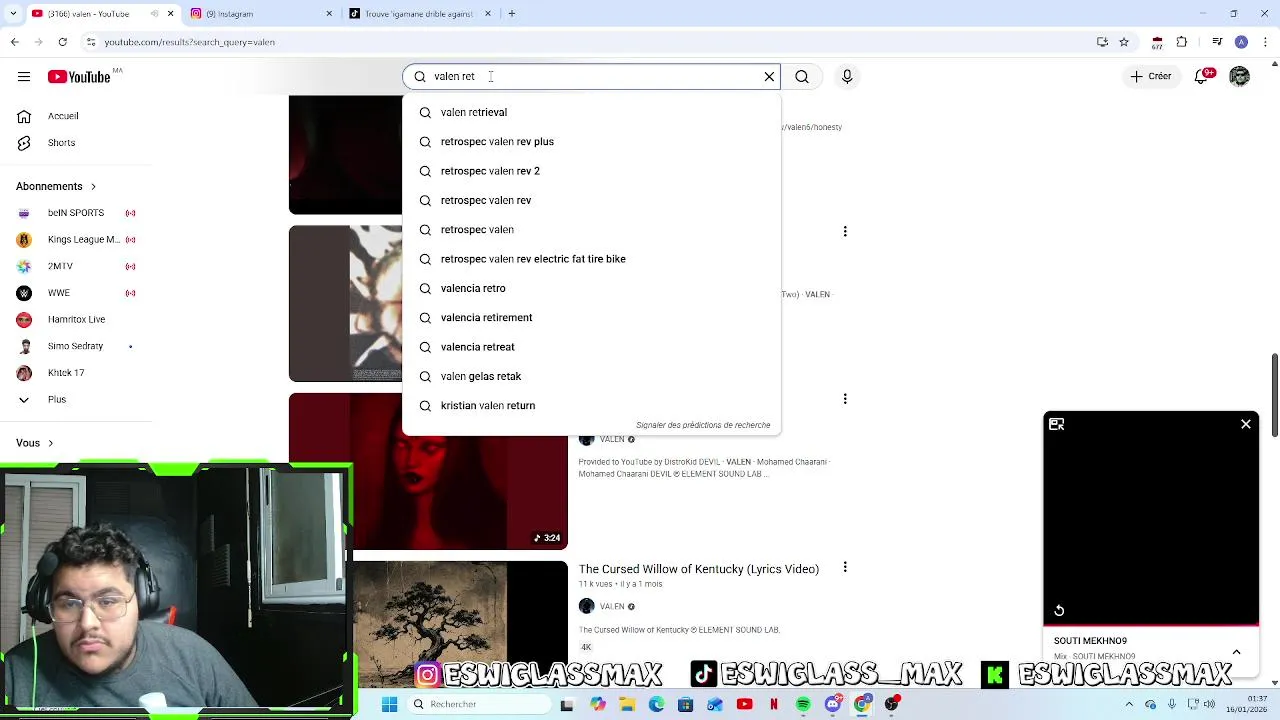Click 'Signaler des prédictions de recherche' link
Image resolution: width=1280 pixels, height=720 pixels.
[703, 425]
